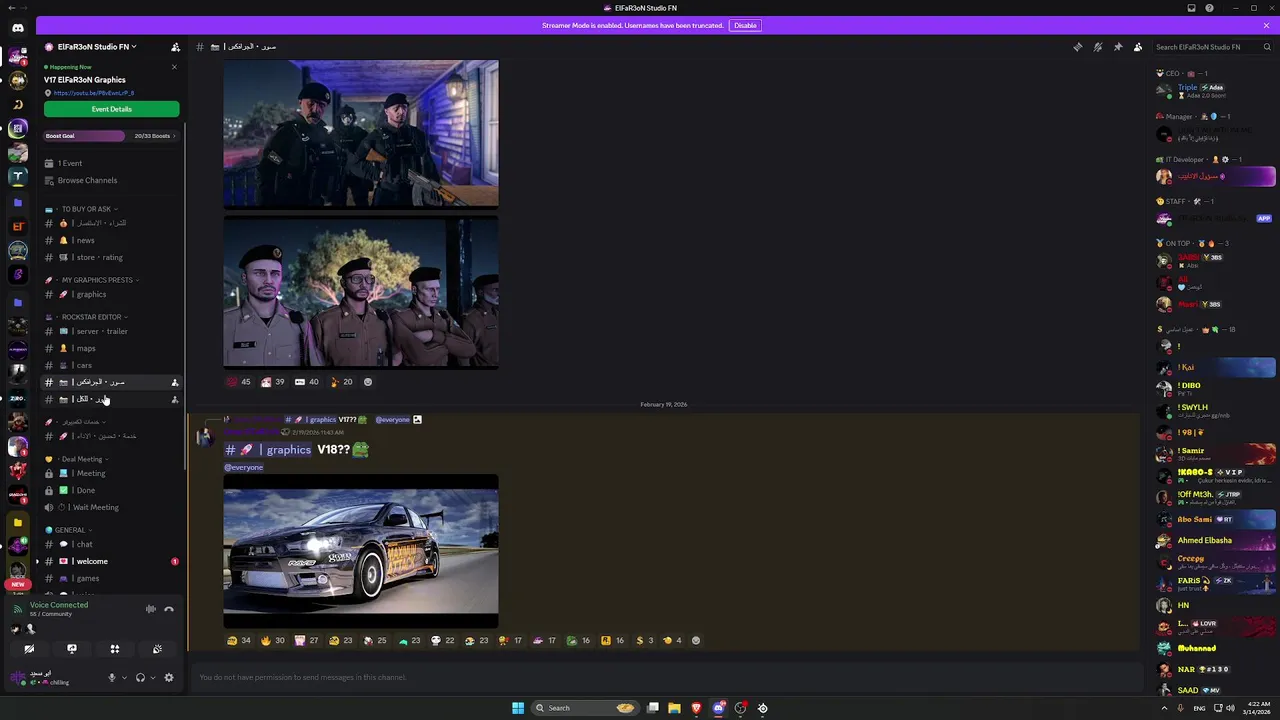Open the Boost Goal progress bar

coord(111,136)
